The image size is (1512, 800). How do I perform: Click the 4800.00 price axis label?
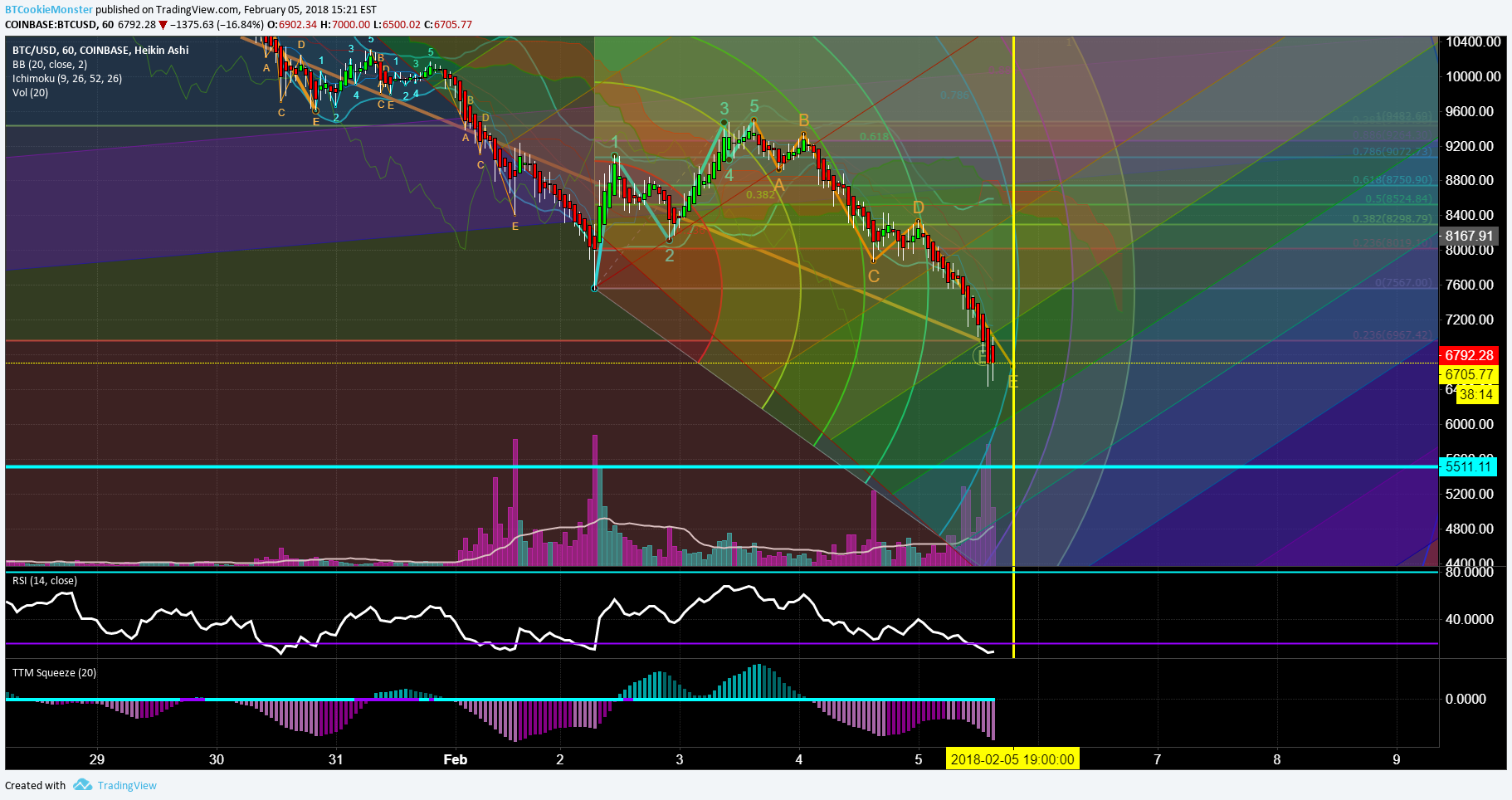[x=1469, y=529]
